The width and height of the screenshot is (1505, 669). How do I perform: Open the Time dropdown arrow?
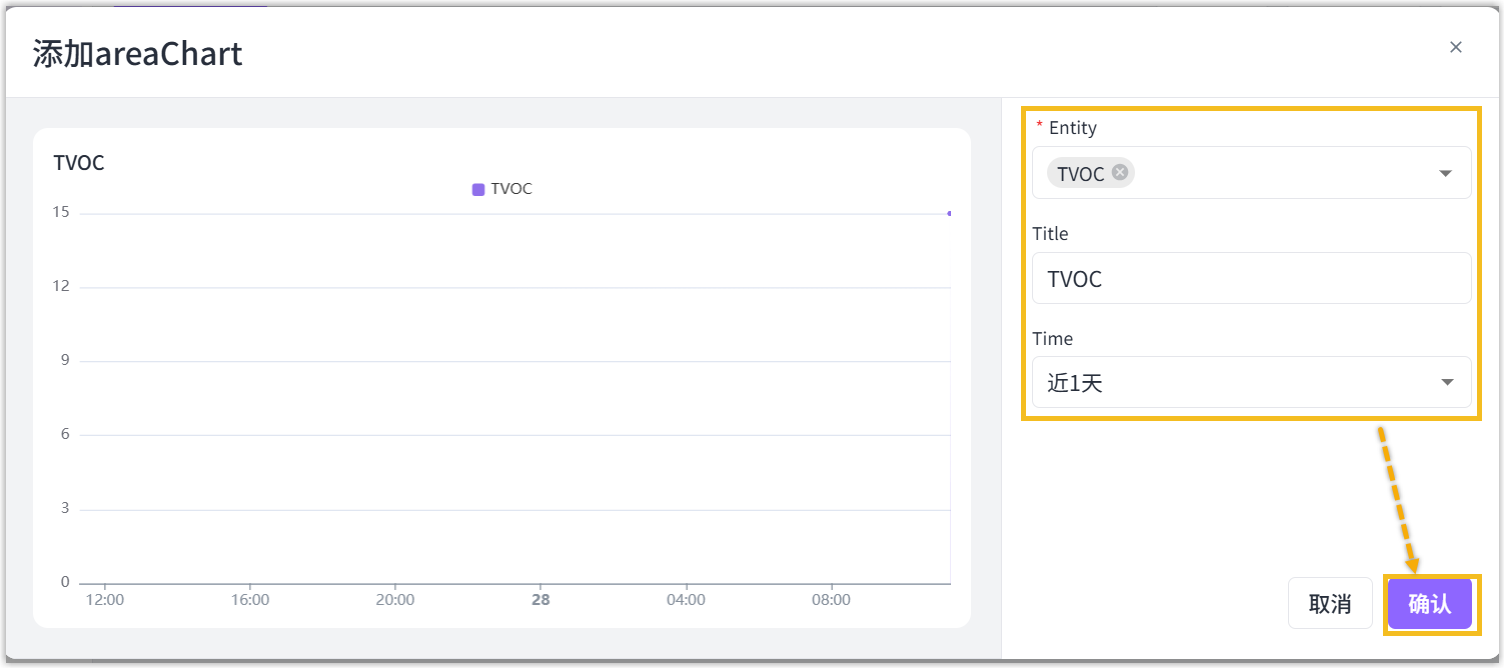tap(1446, 382)
